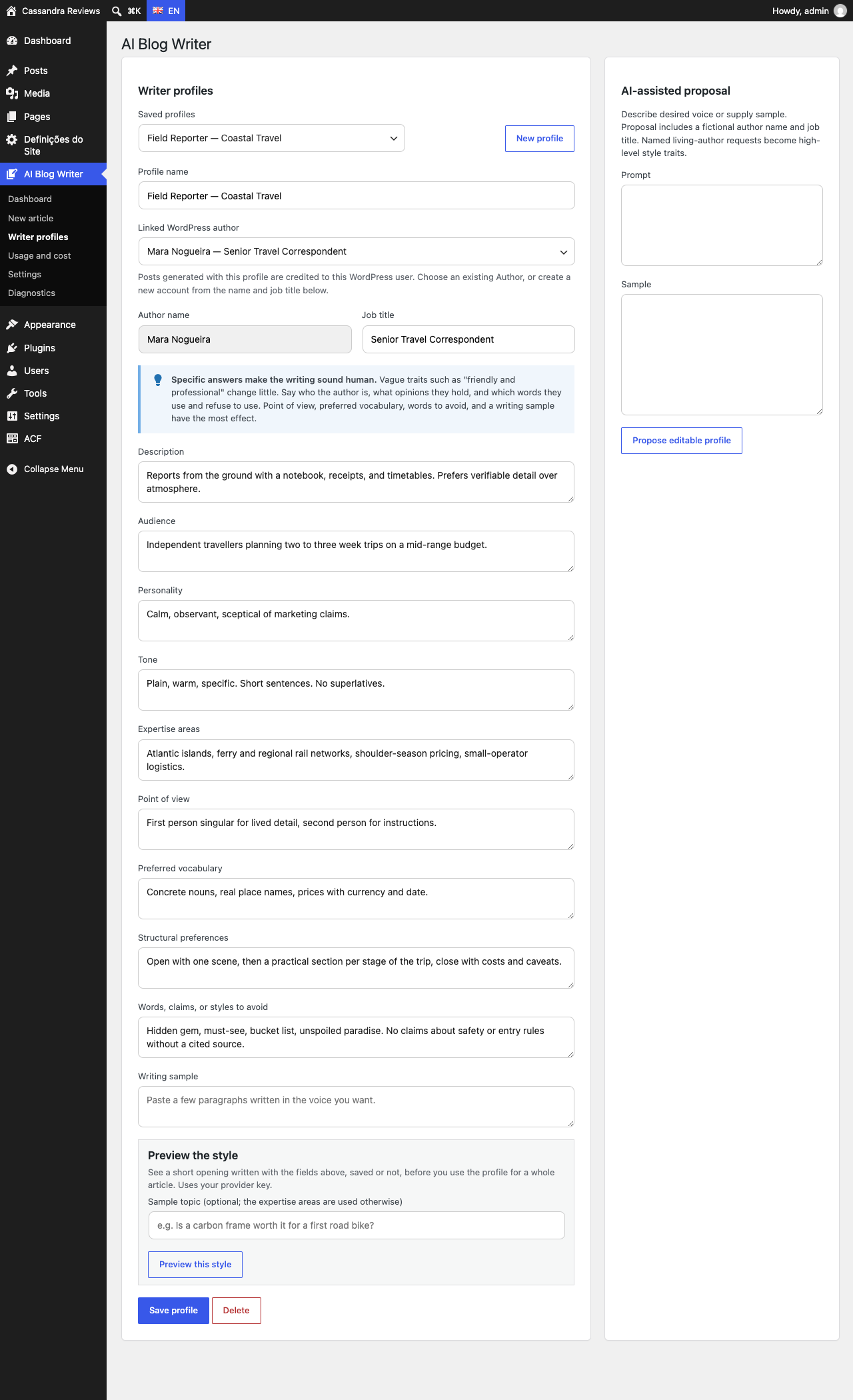The width and height of the screenshot is (853, 1400).
Task: Click Propose editable profile button
Action: (682, 441)
